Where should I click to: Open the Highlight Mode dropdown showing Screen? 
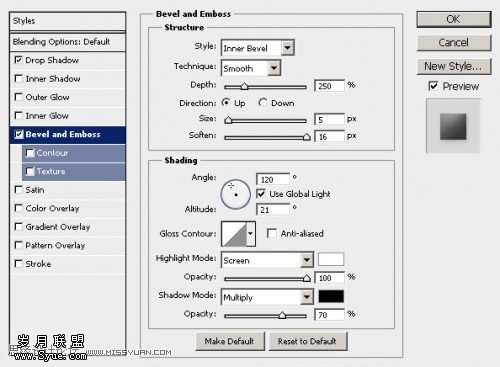click(267, 260)
